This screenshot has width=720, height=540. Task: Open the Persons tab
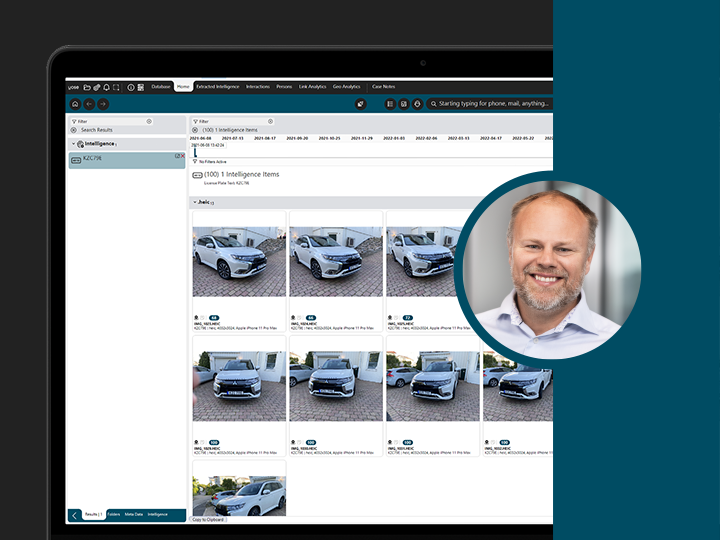(284, 86)
